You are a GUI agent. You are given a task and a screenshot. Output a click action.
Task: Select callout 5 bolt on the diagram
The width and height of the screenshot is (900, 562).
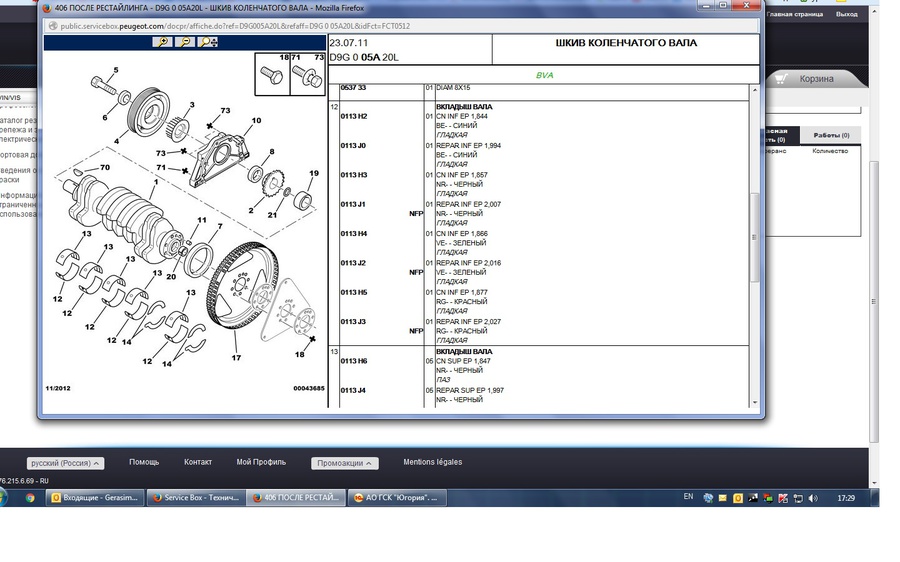coord(116,70)
